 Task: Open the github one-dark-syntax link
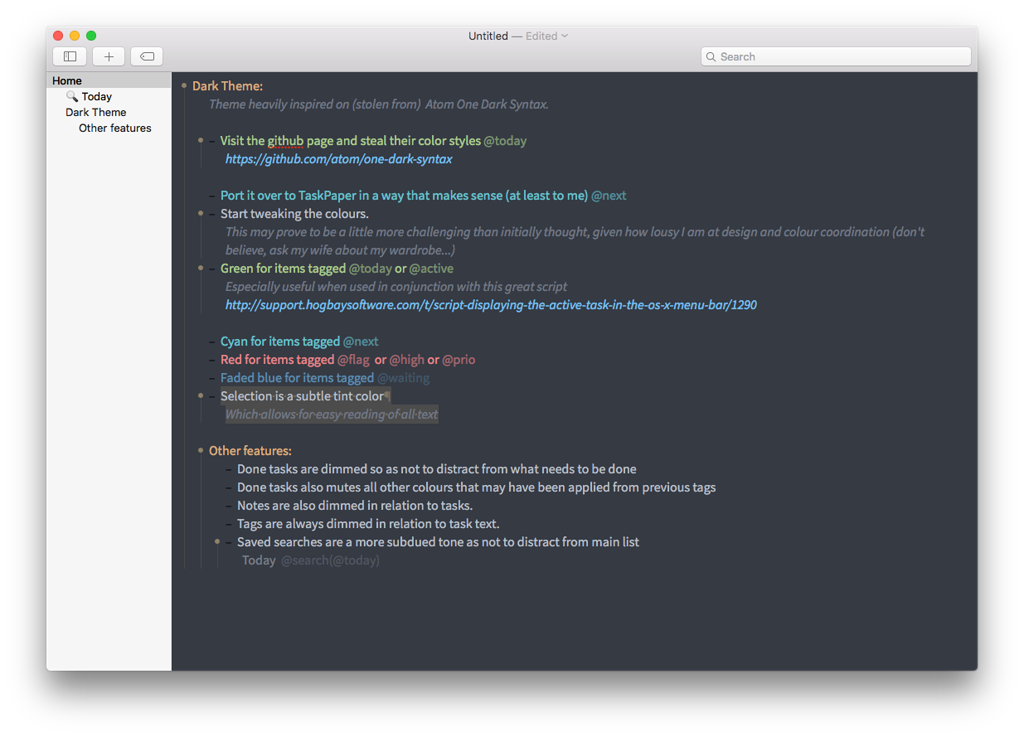click(338, 158)
